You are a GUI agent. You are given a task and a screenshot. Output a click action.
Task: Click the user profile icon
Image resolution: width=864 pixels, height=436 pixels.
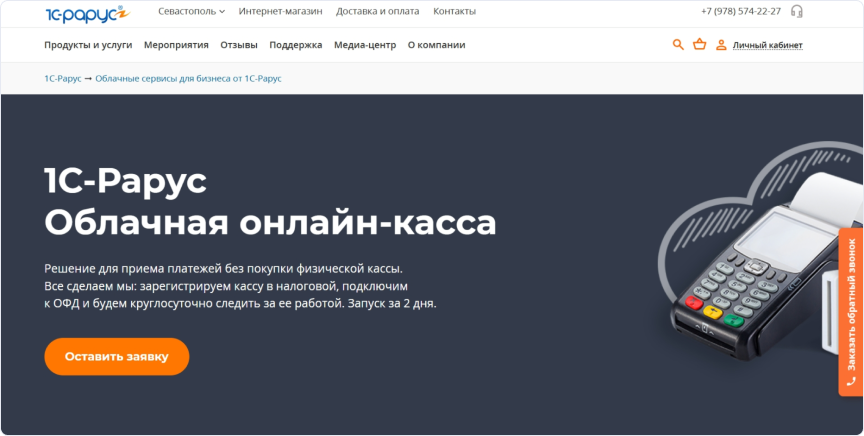[x=721, y=44]
